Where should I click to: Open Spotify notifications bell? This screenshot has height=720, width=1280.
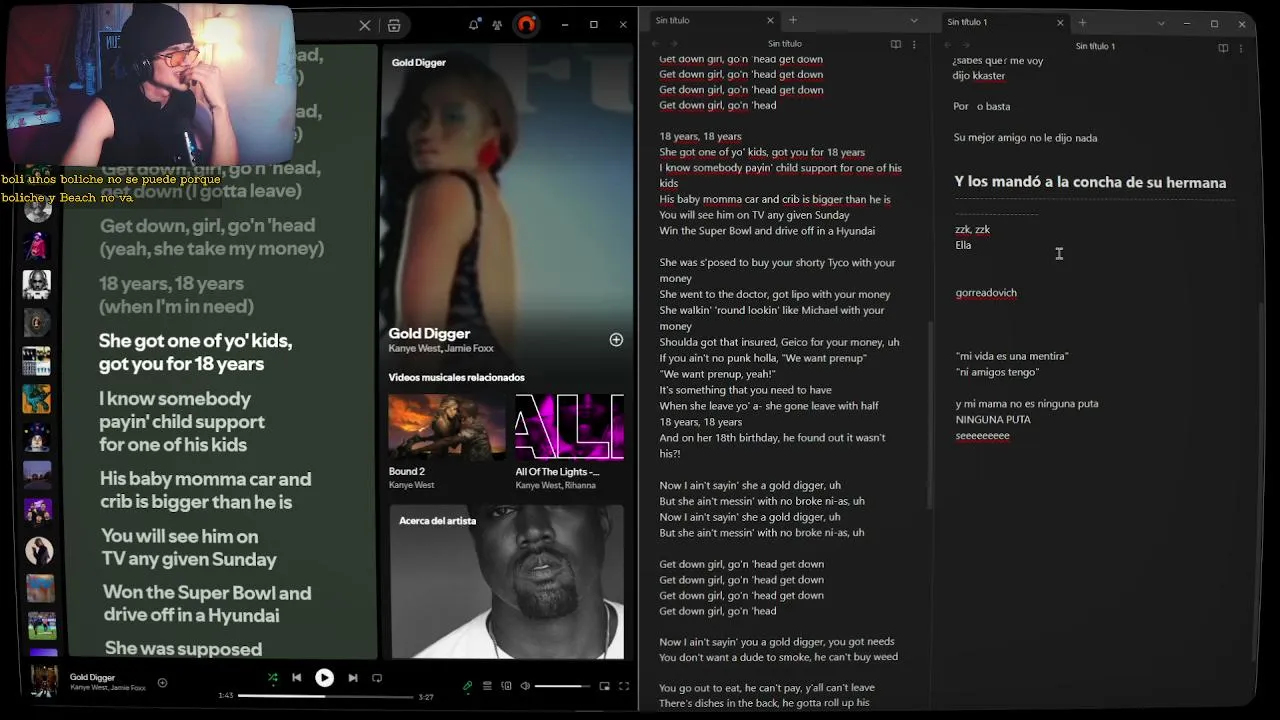[474, 25]
